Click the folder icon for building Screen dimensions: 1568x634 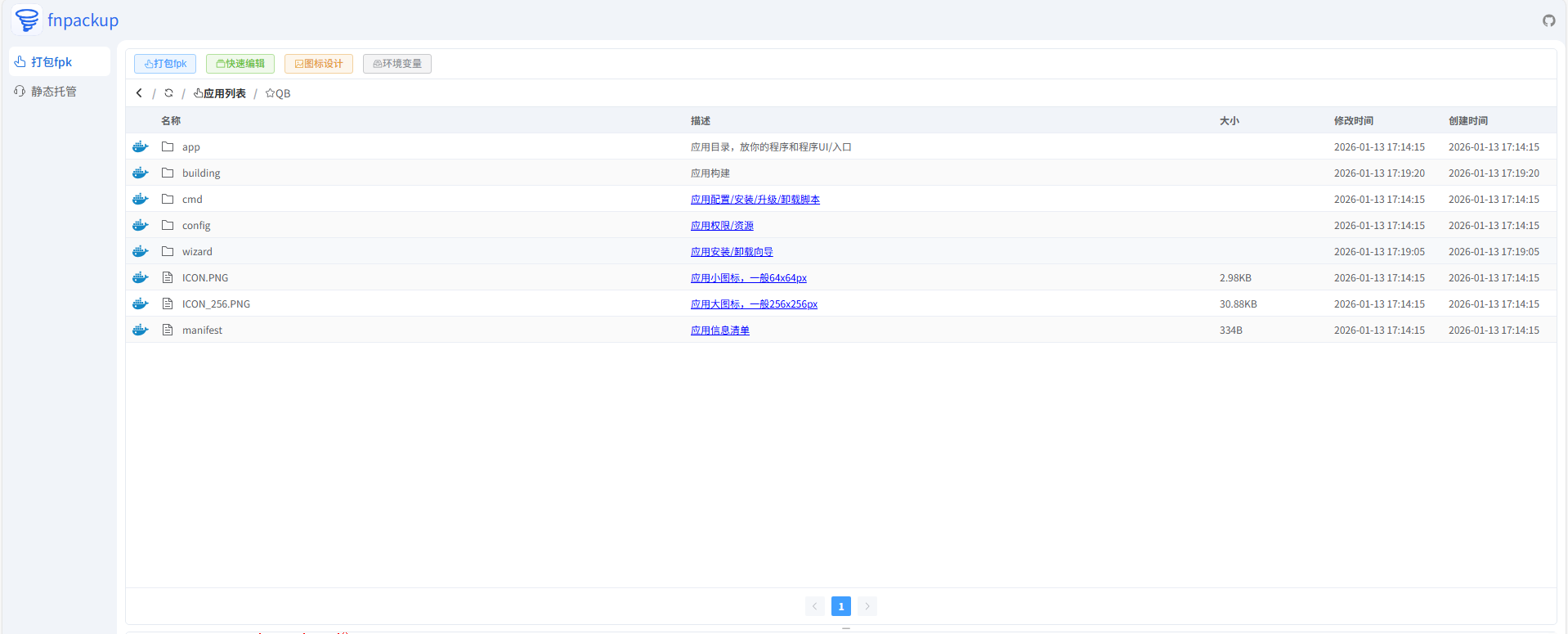coord(168,173)
